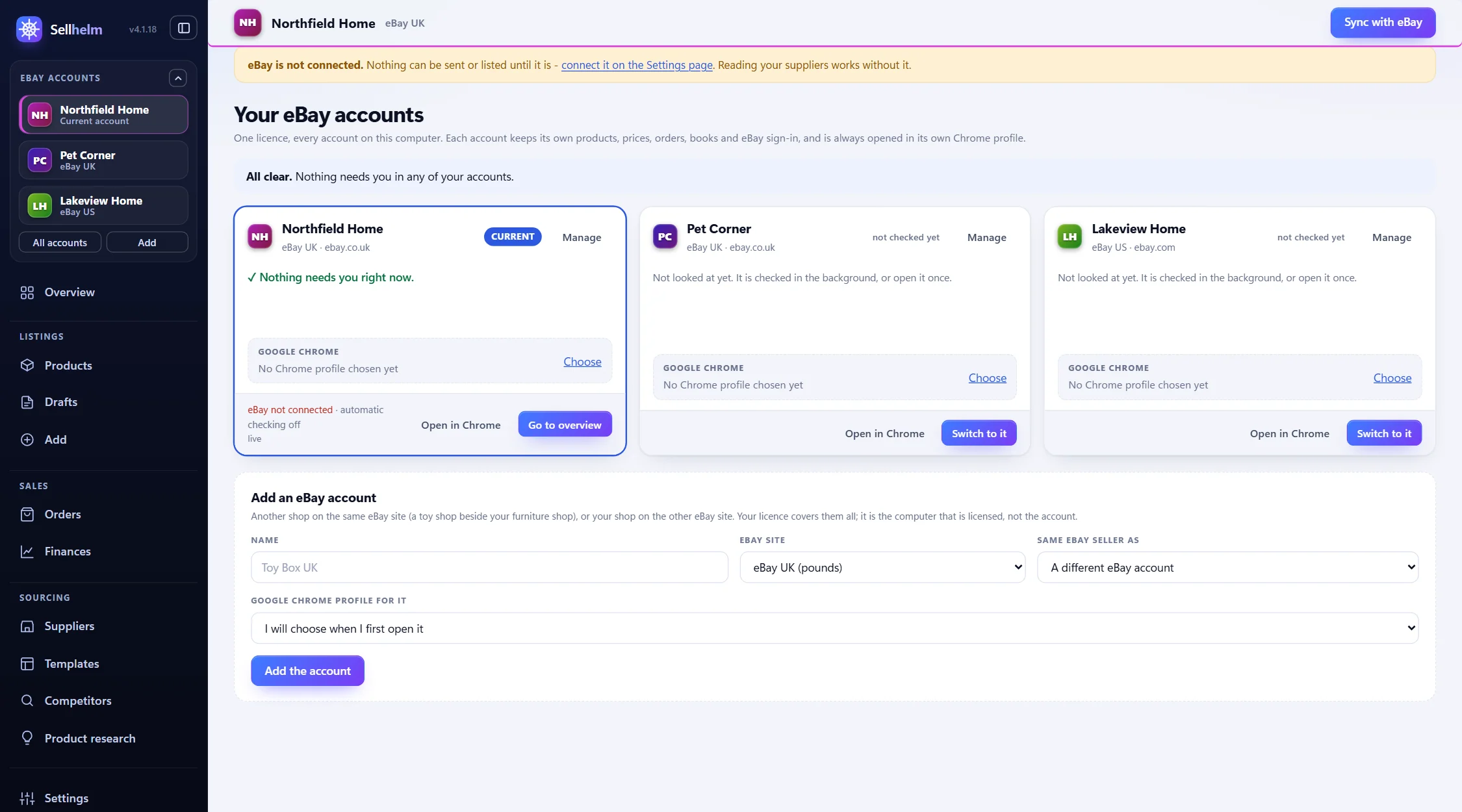This screenshot has width=1462, height=812.
Task: Click the CURRENT badge on Northfield Home
Action: pyautogui.click(x=513, y=236)
